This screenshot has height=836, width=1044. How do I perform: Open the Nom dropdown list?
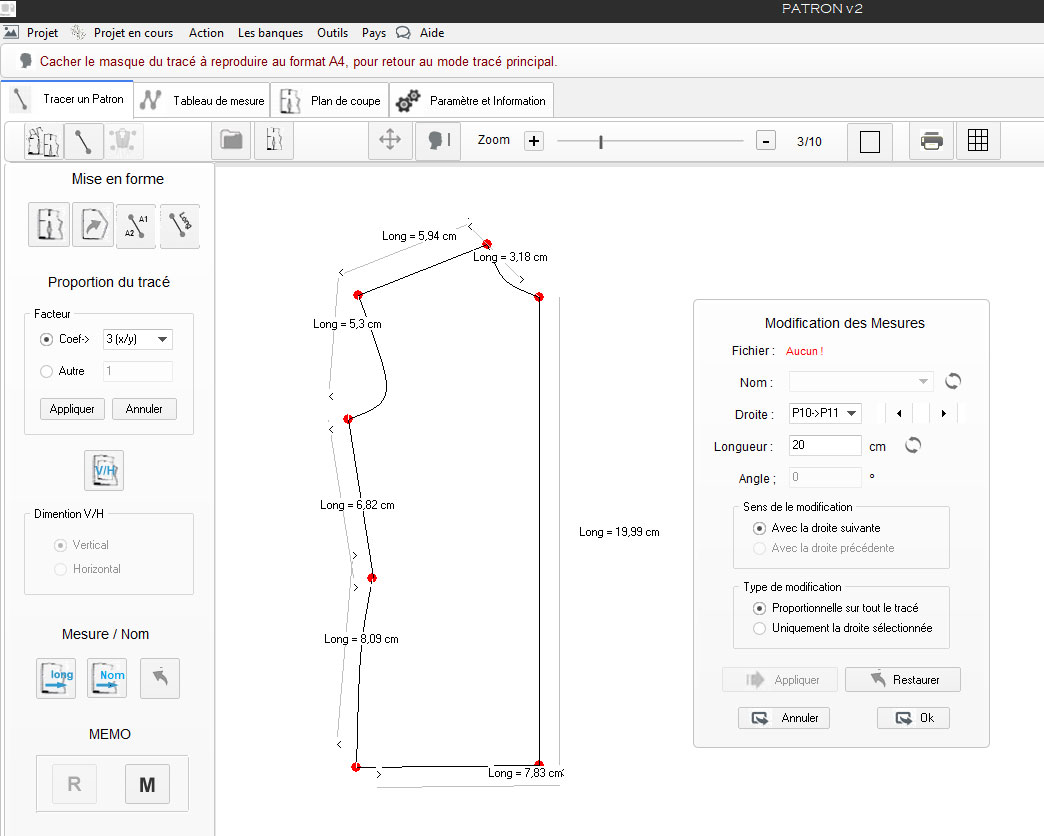point(861,382)
